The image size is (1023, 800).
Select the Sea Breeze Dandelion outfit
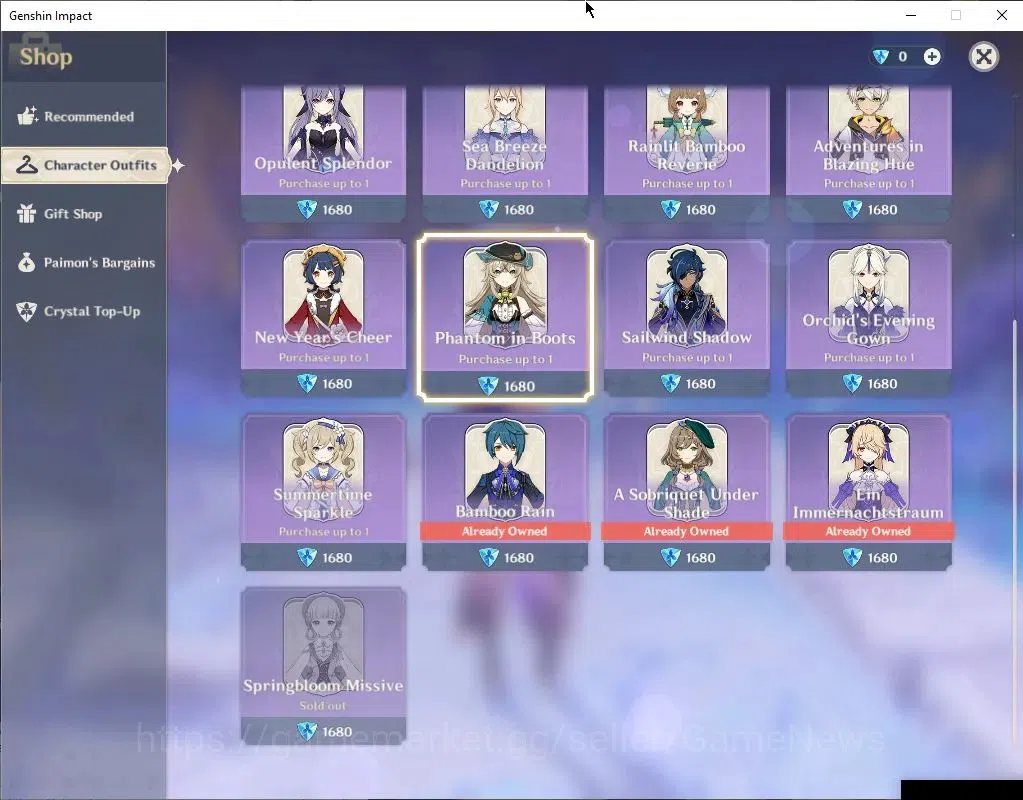click(505, 153)
